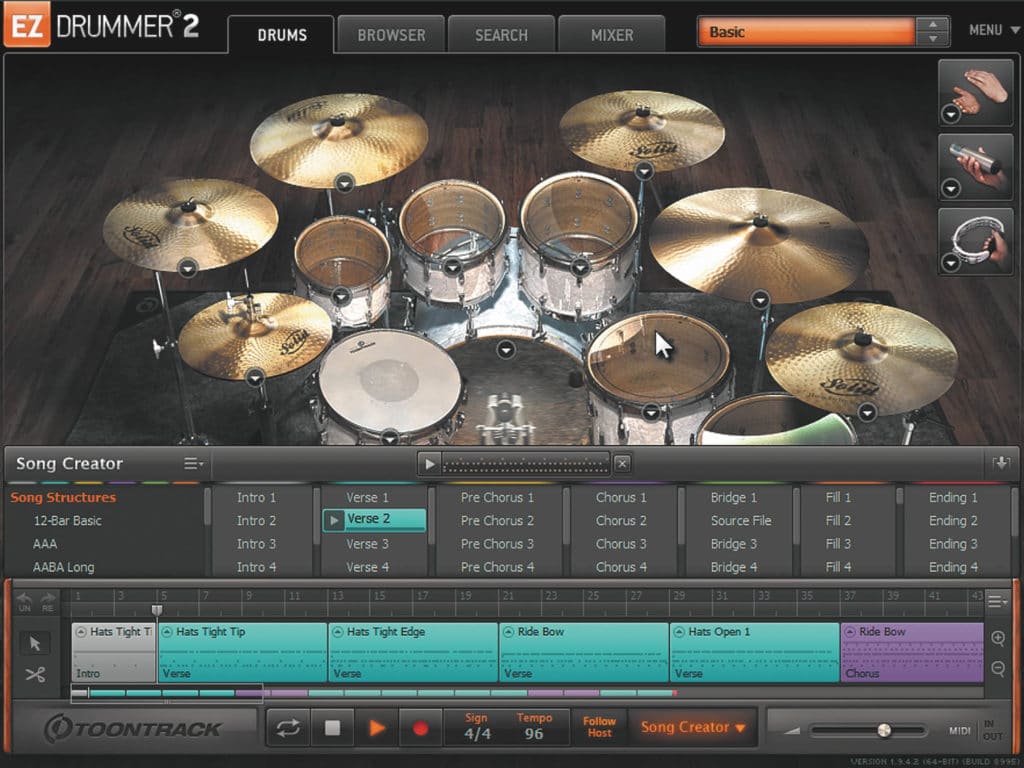Stop playback with the transport stop button
The image size is (1024, 768).
(x=332, y=728)
